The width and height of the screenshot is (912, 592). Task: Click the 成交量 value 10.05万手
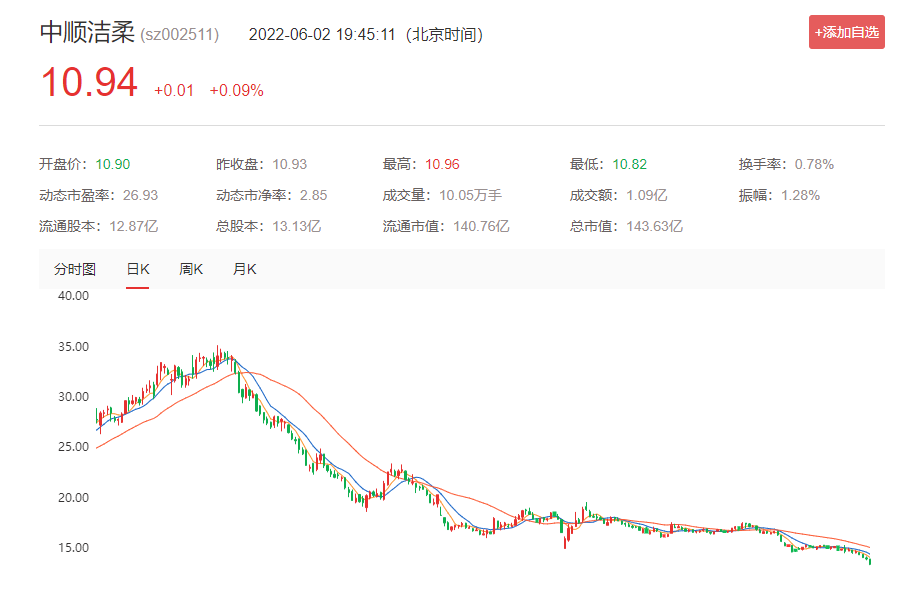pos(470,195)
